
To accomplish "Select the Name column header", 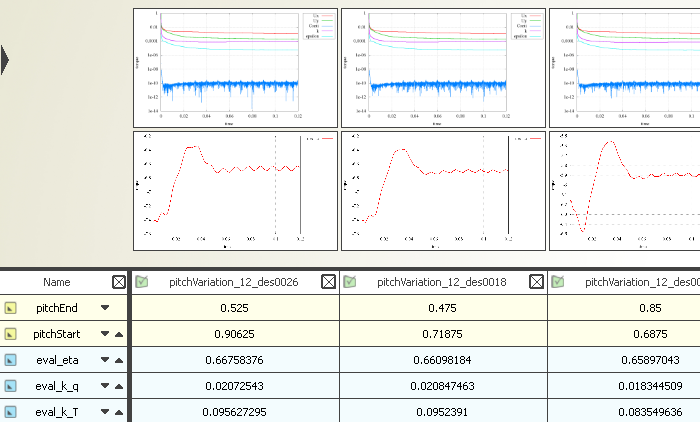I will click(x=57, y=282).
